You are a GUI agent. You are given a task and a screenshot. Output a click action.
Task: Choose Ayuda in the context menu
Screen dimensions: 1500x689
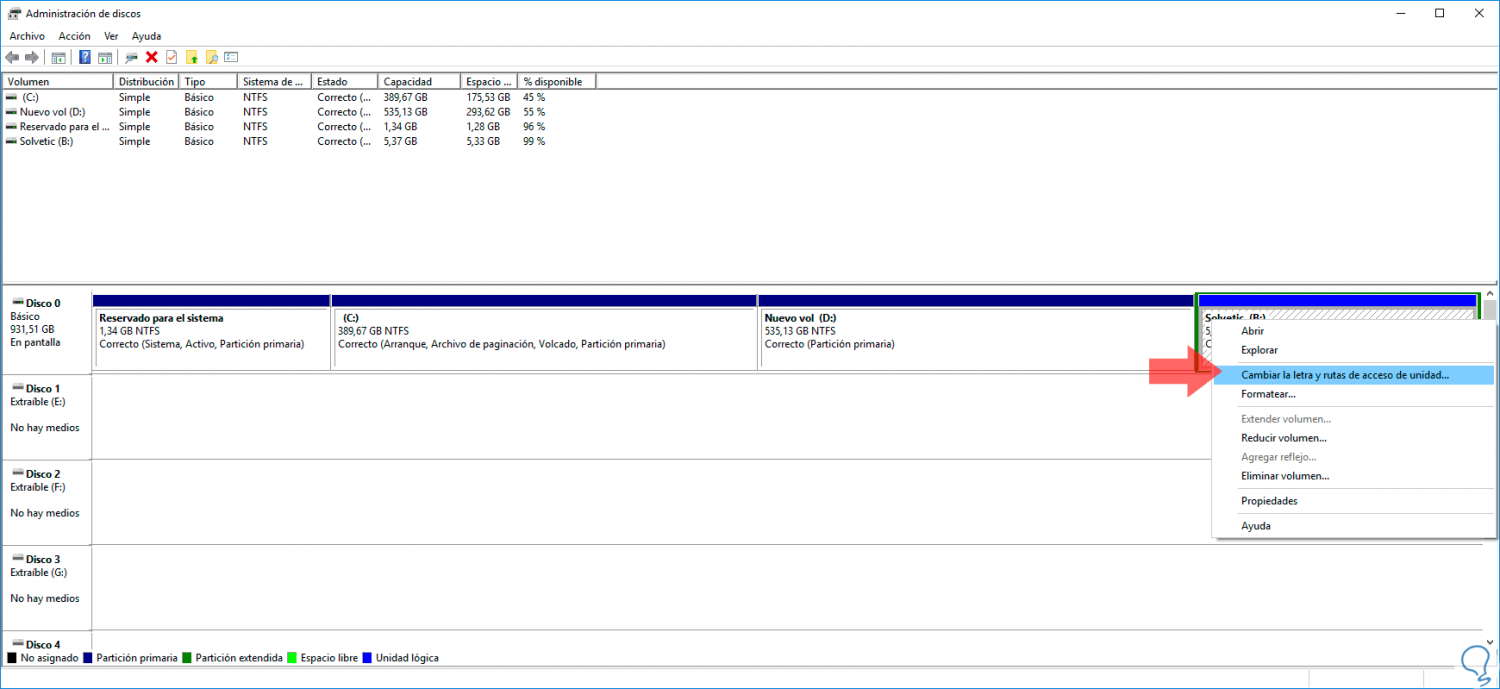pyautogui.click(x=1353, y=526)
